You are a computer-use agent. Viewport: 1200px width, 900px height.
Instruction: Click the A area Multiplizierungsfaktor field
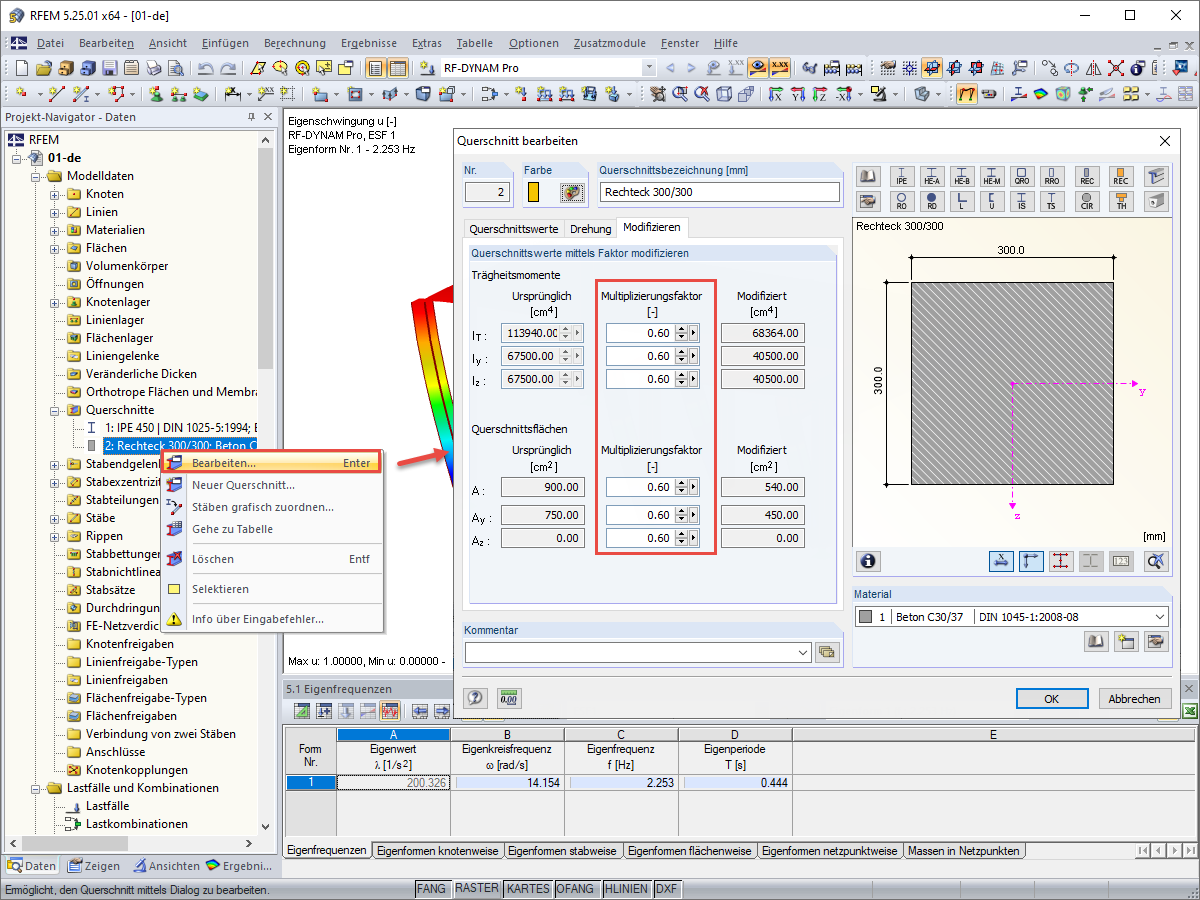(640, 487)
